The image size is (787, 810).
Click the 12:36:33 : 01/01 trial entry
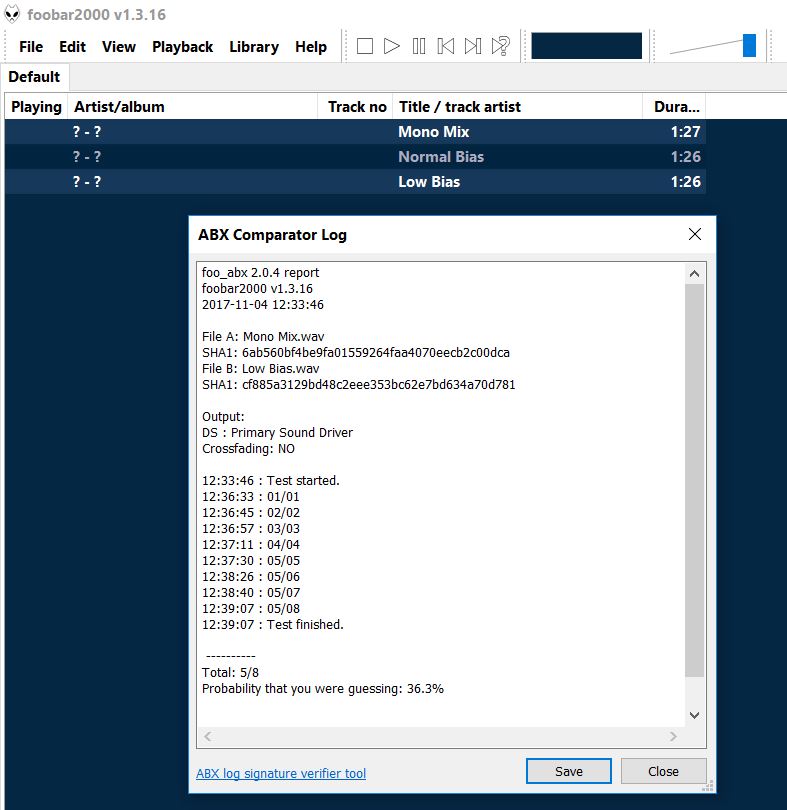point(251,496)
